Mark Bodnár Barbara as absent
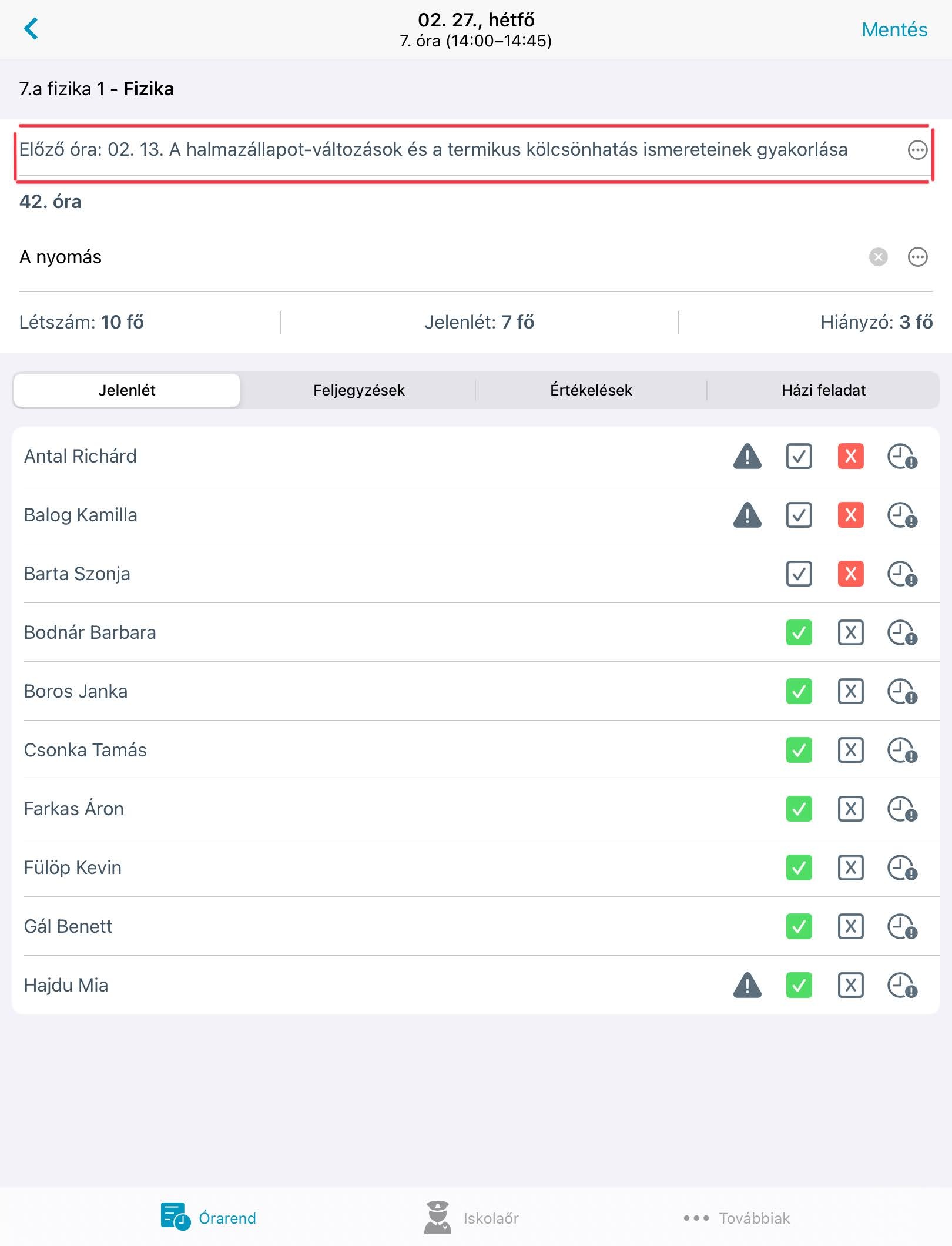Viewport: 952px width, 1246px height. point(850,632)
